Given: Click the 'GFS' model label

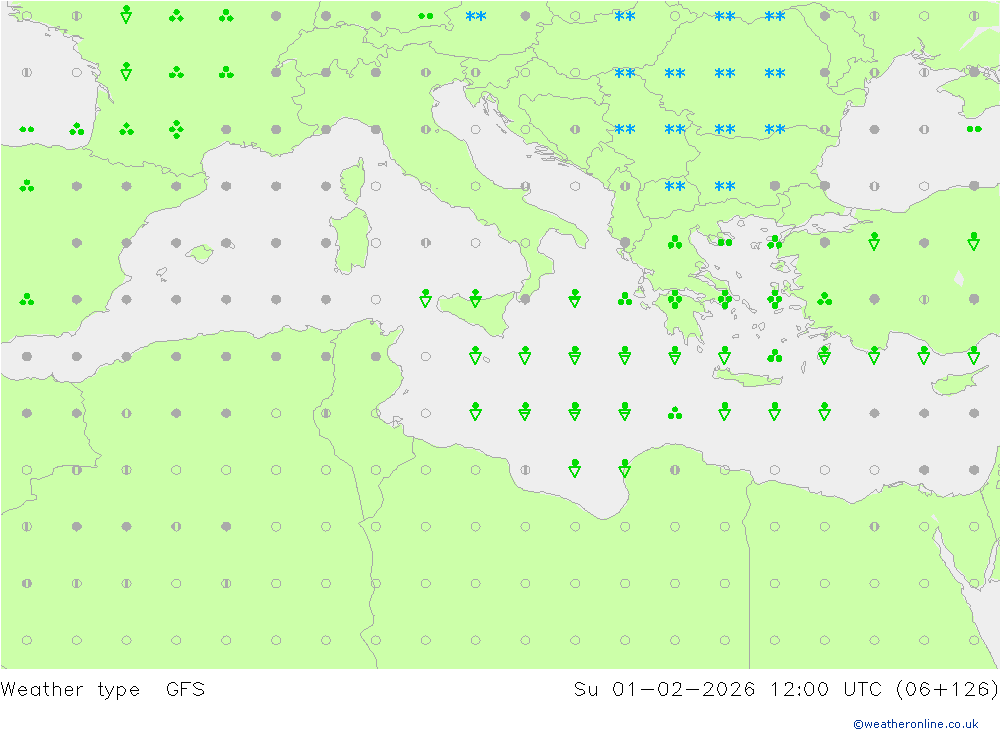Looking at the screenshot, I should (186, 689).
